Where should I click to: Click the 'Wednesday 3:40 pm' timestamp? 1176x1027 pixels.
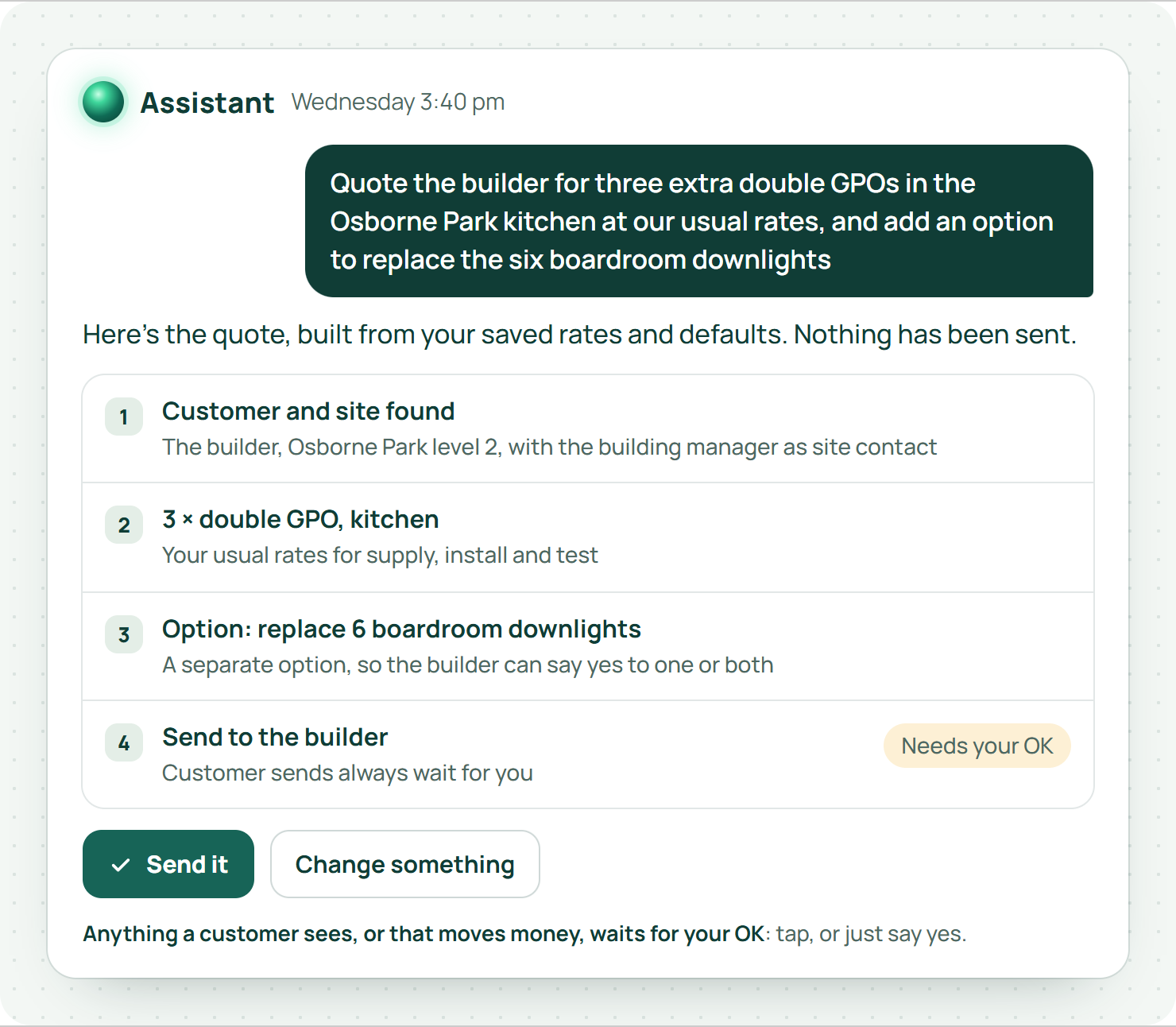pyautogui.click(x=398, y=102)
